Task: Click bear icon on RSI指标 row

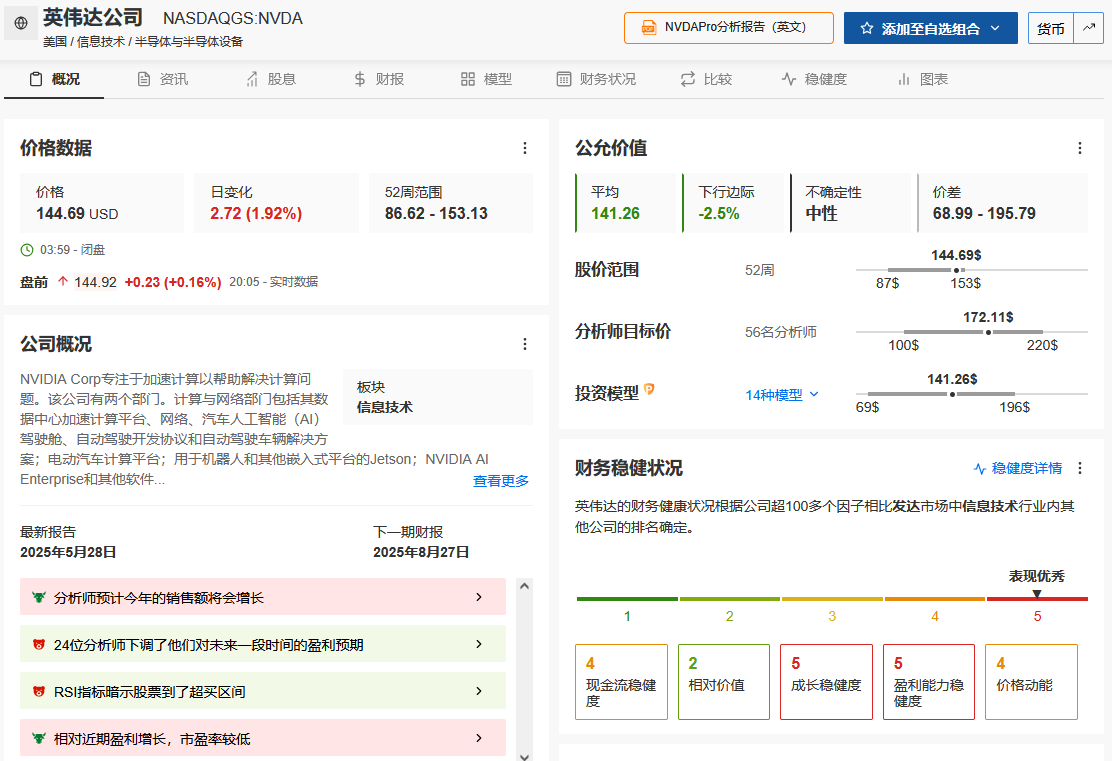Action: (x=39, y=691)
